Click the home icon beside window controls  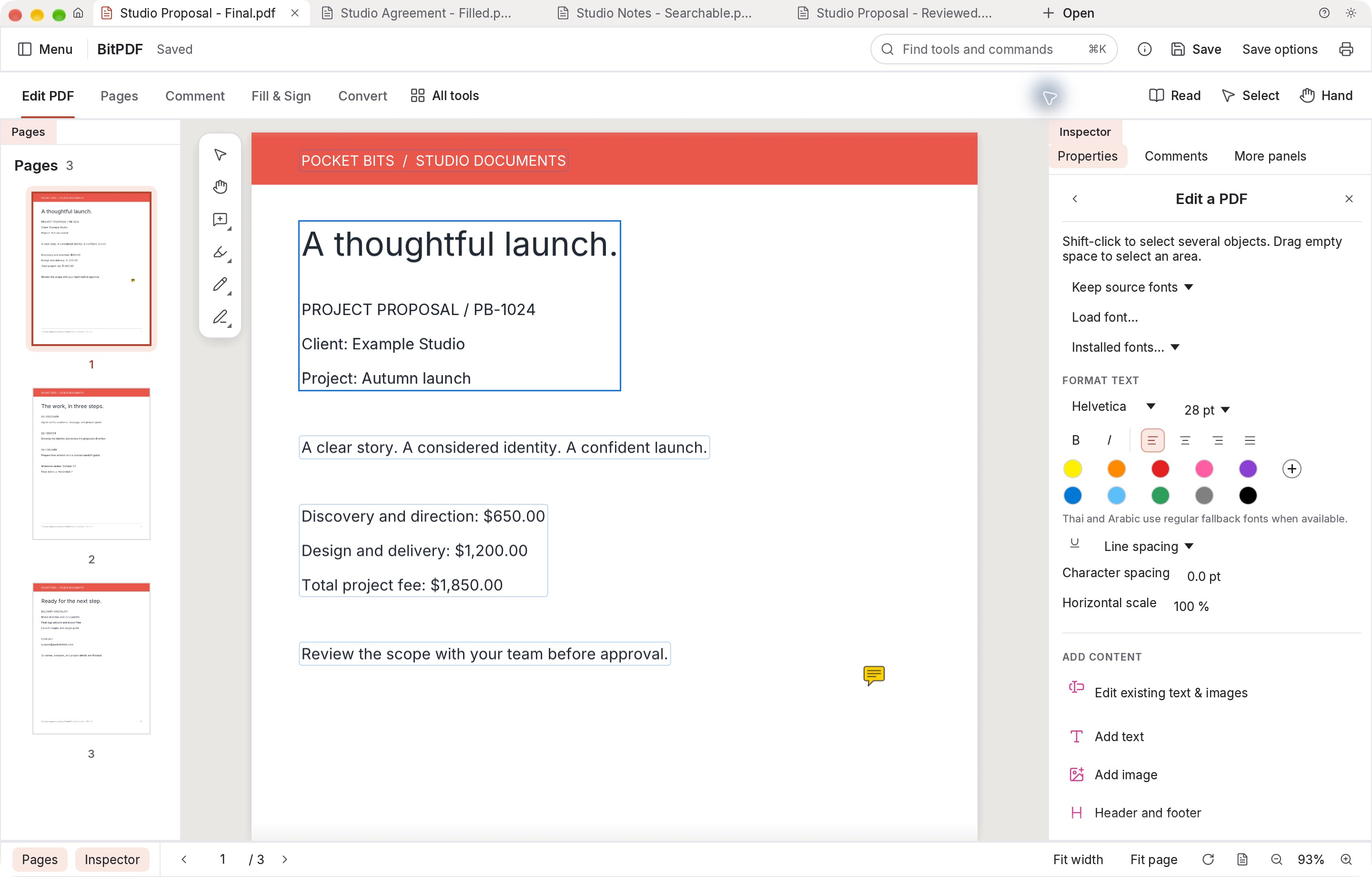coord(79,13)
